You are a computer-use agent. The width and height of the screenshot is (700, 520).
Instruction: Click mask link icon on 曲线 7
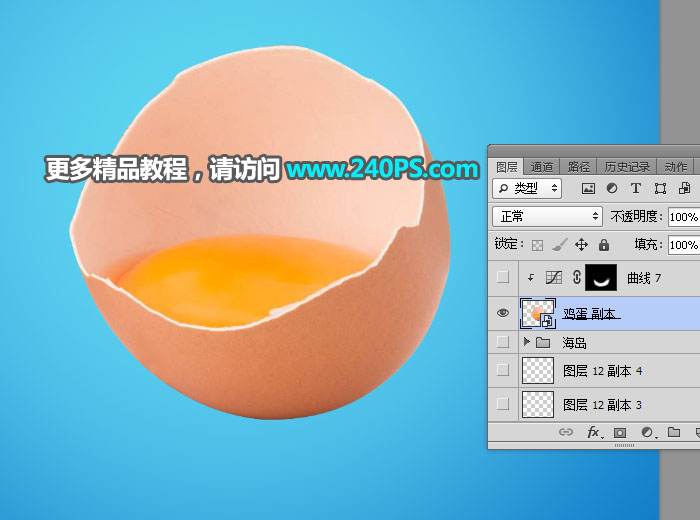[x=577, y=278]
